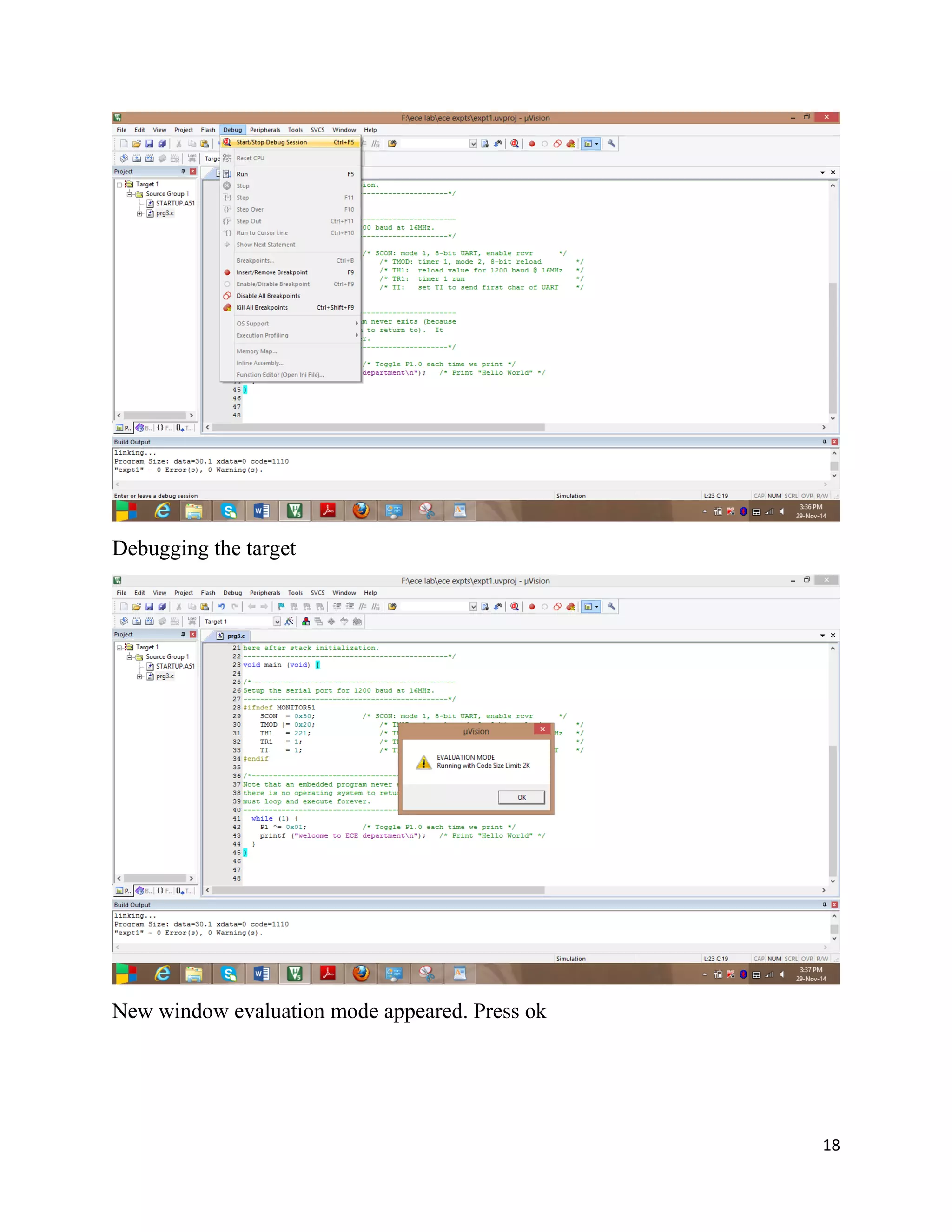Click the Open file icon in the upper screenshot toolbar
Image resolution: width=952 pixels, height=1232 pixels.
(x=137, y=144)
